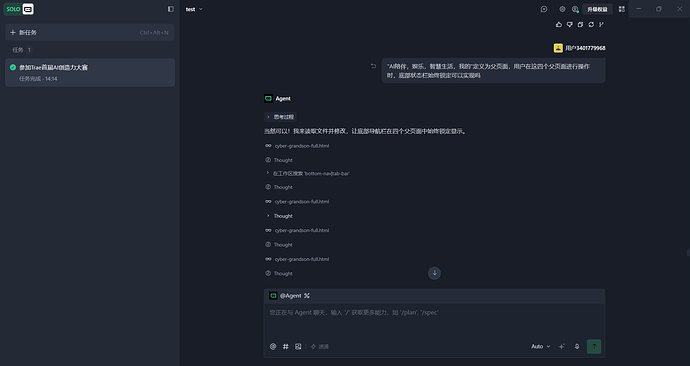Revert using undo arrow beside user message
This screenshot has height=366, width=690.
[x=373, y=66]
